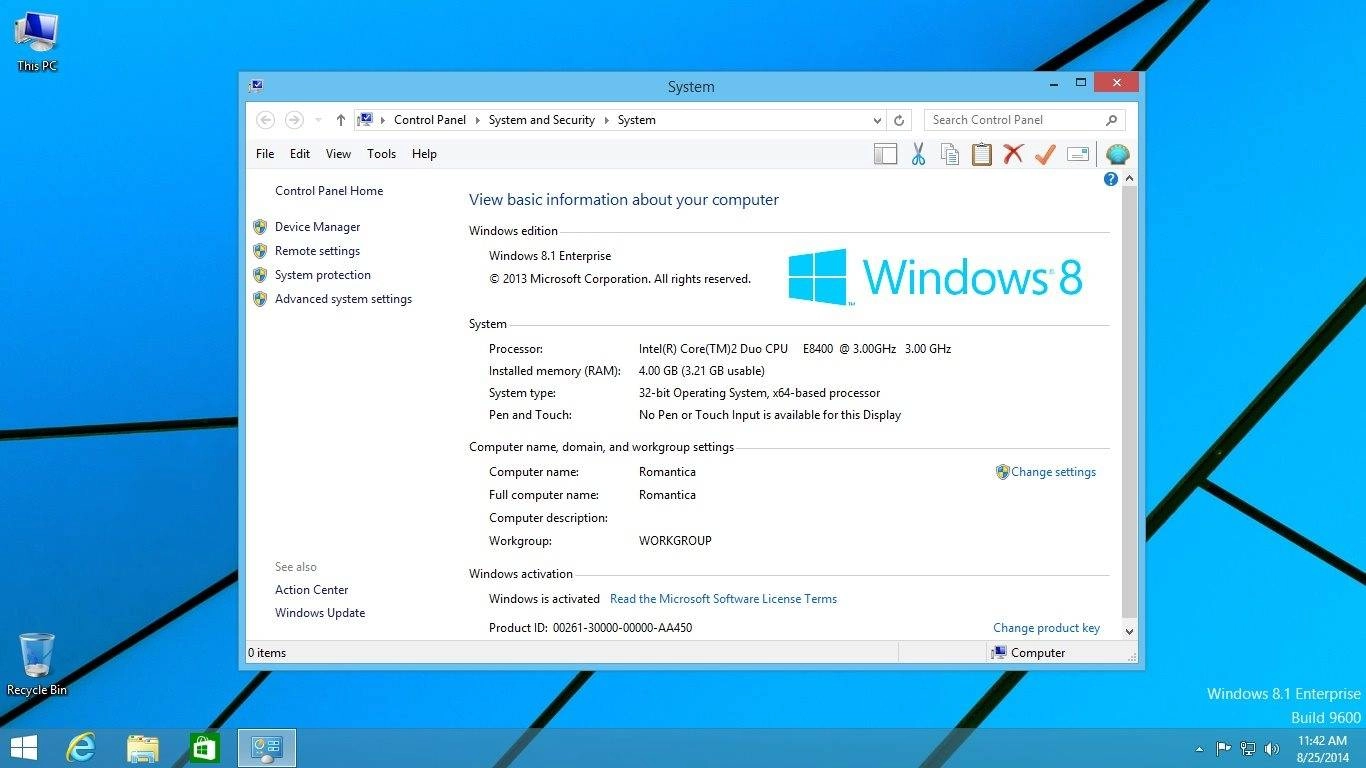Open Remote settings link

317,251
